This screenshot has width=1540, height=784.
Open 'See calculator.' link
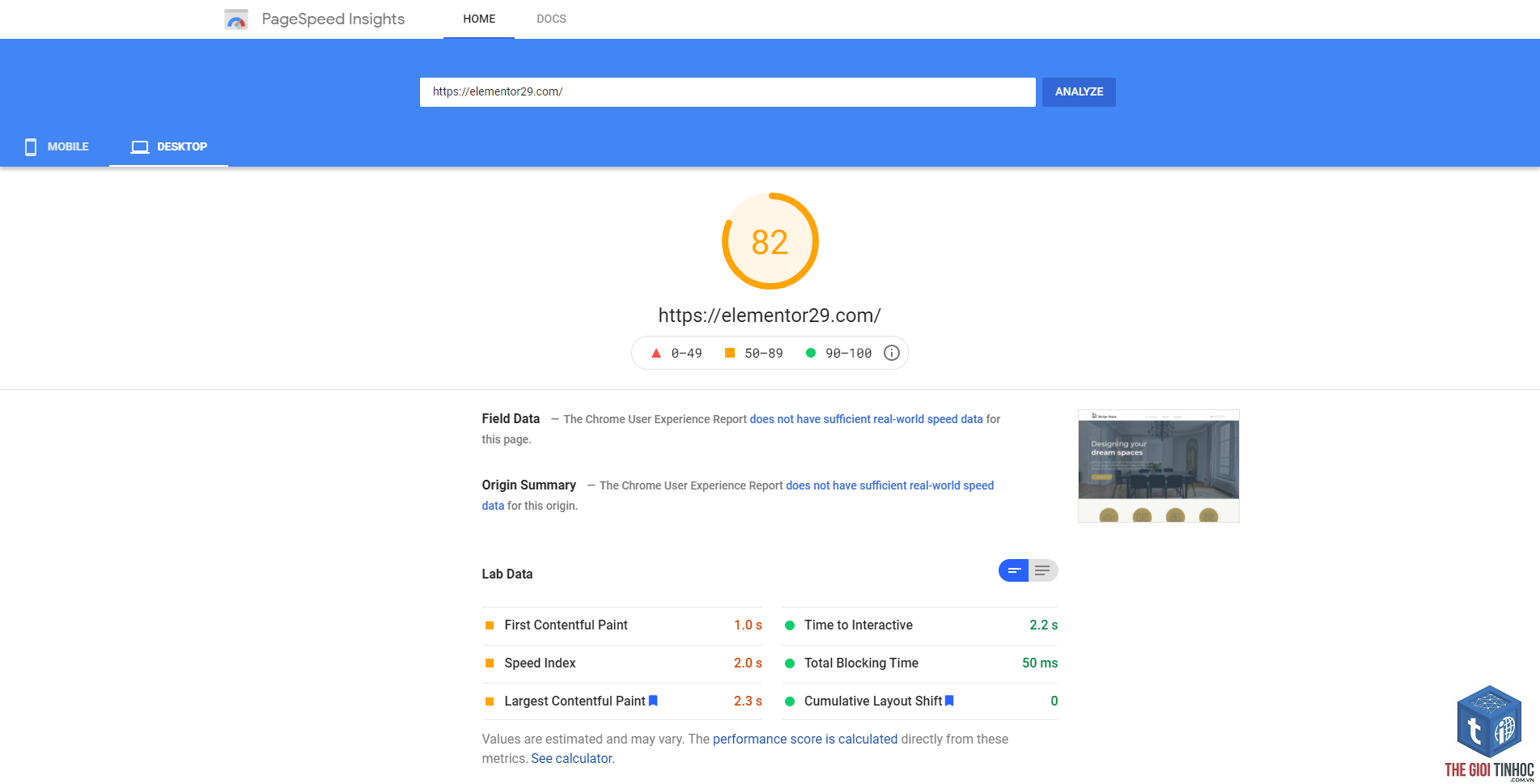[x=573, y=759]
